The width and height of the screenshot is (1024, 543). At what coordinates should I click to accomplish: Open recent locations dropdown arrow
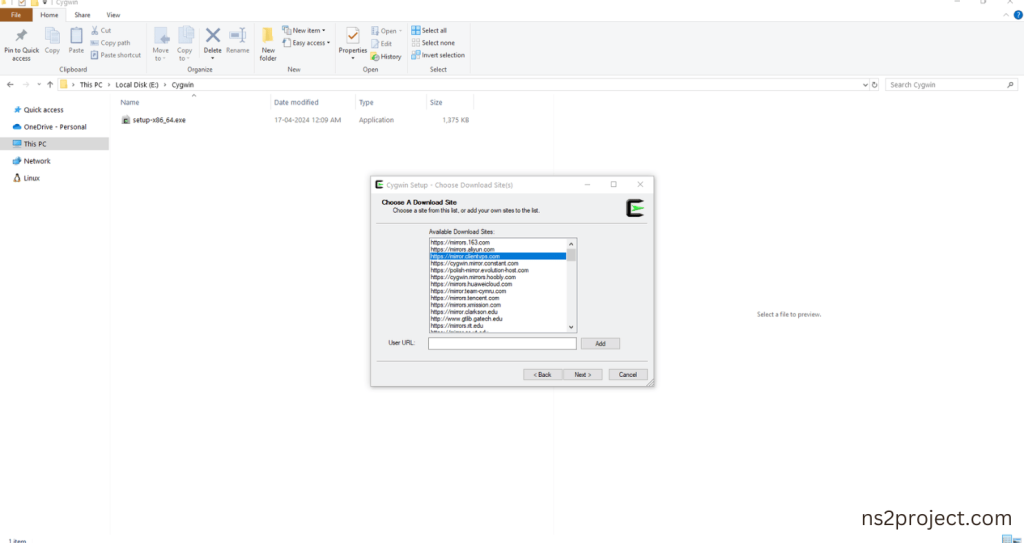click(39, 84)
